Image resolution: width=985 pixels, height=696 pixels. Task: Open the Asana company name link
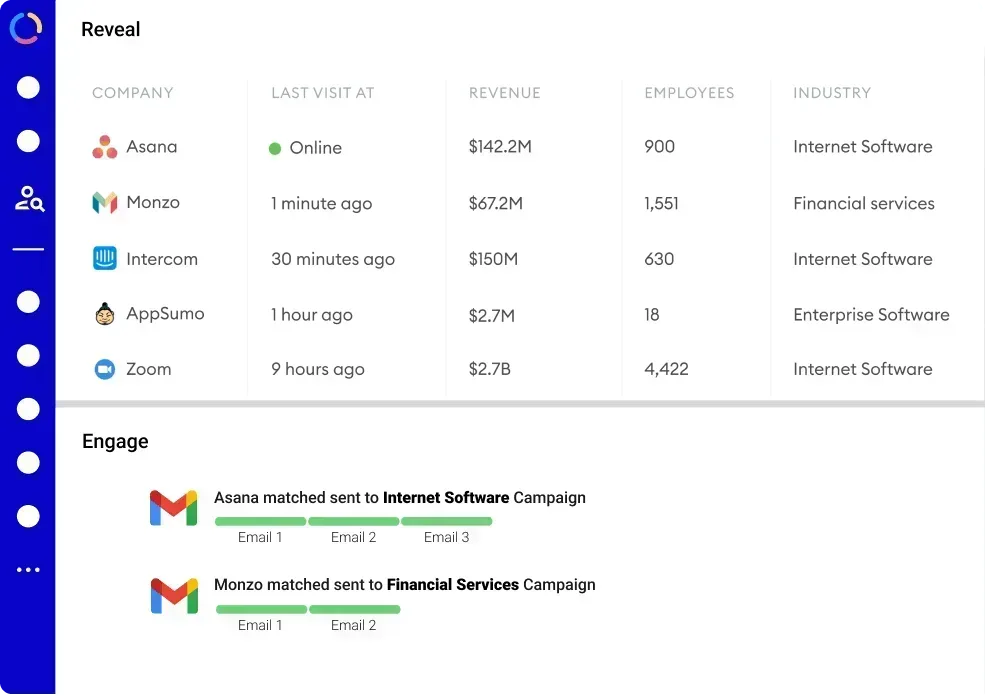pos(152,147)
